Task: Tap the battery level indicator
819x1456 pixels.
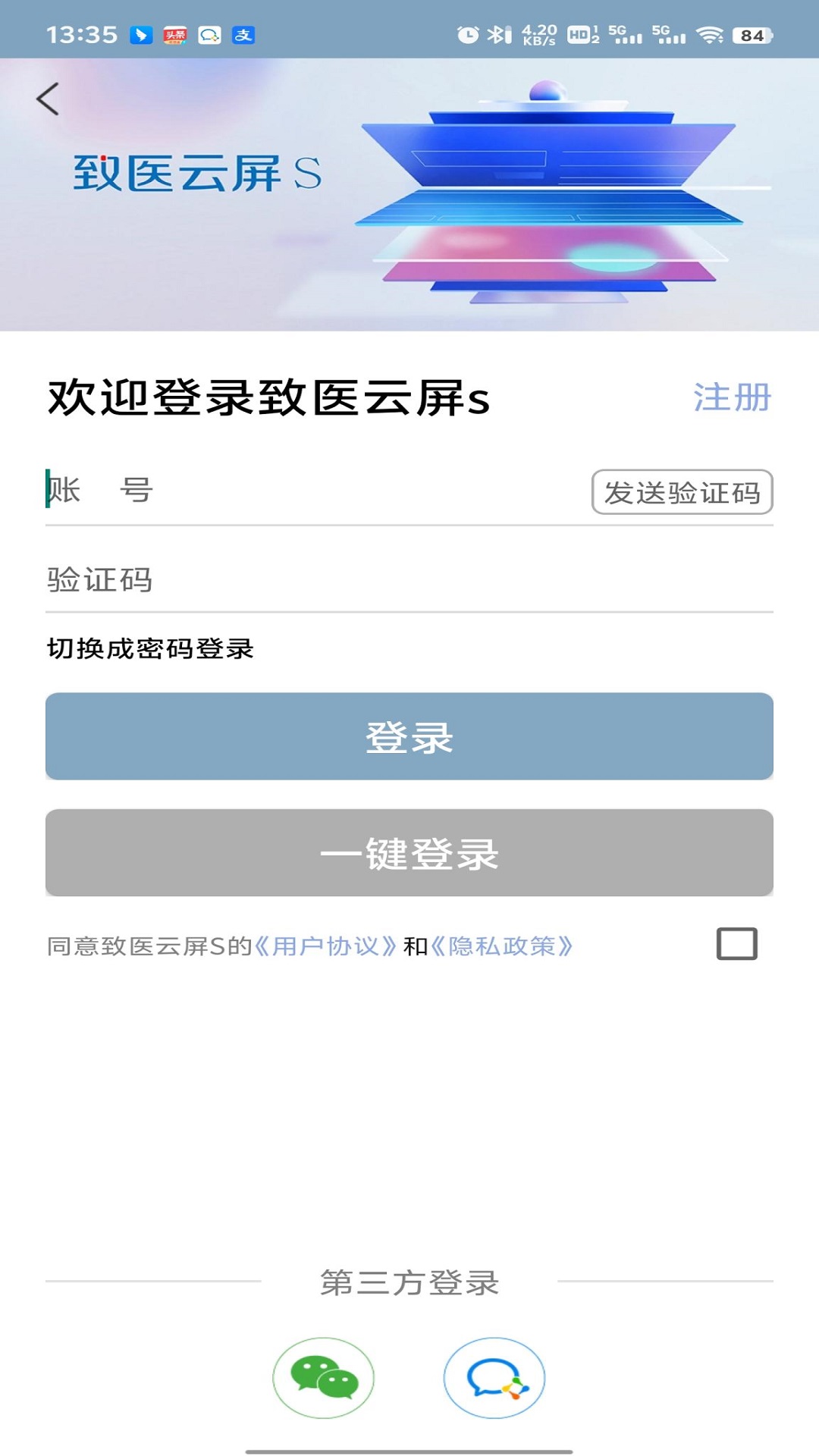Action: coord(752,35)
